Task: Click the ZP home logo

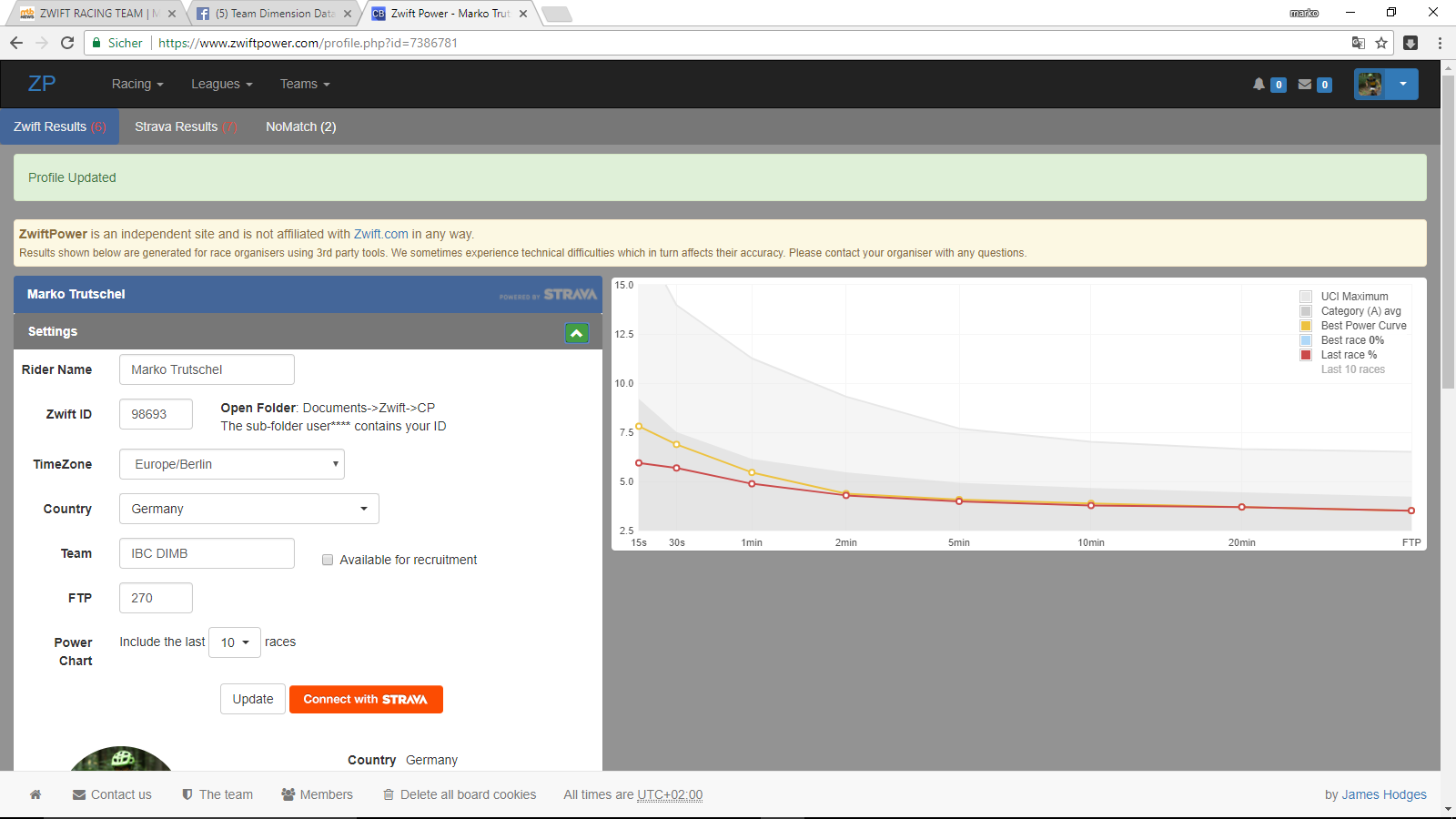Action: pyautogui.click(x=42, y=84)
